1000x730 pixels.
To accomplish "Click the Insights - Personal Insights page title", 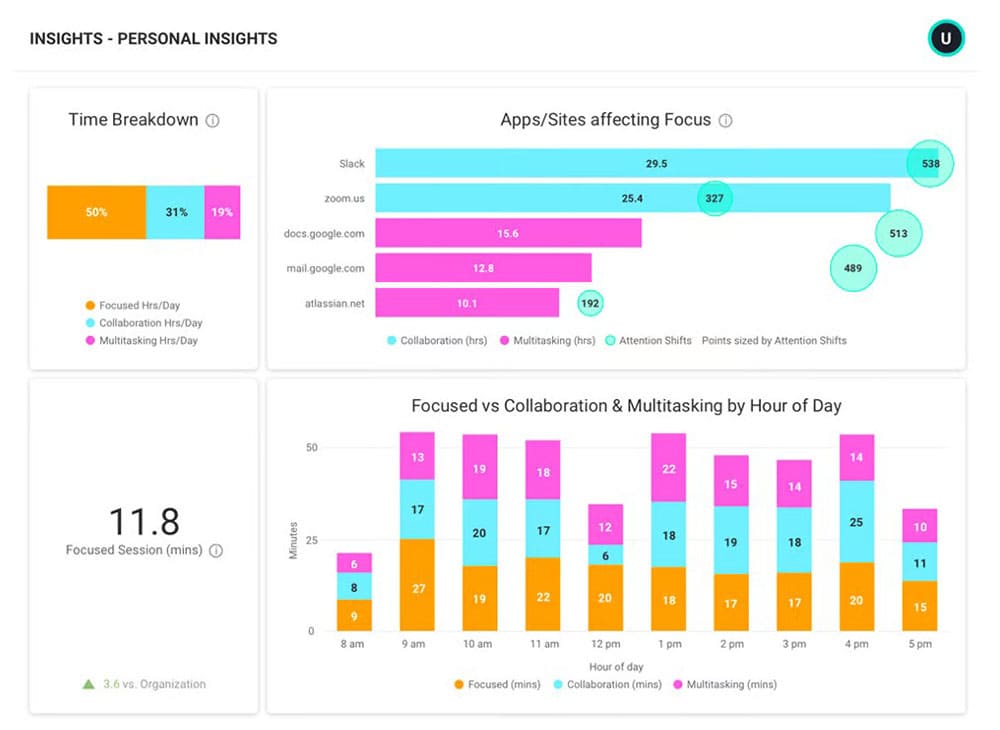I will 153,39.
